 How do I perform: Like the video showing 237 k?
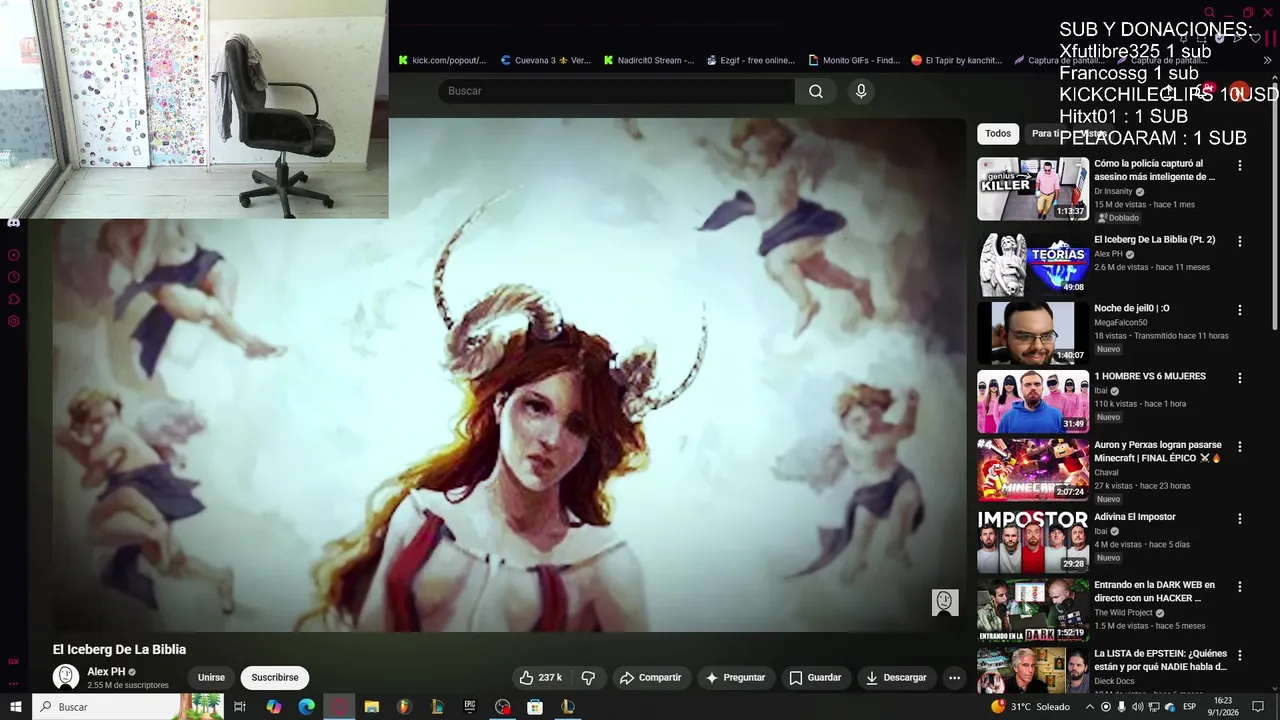540,677
